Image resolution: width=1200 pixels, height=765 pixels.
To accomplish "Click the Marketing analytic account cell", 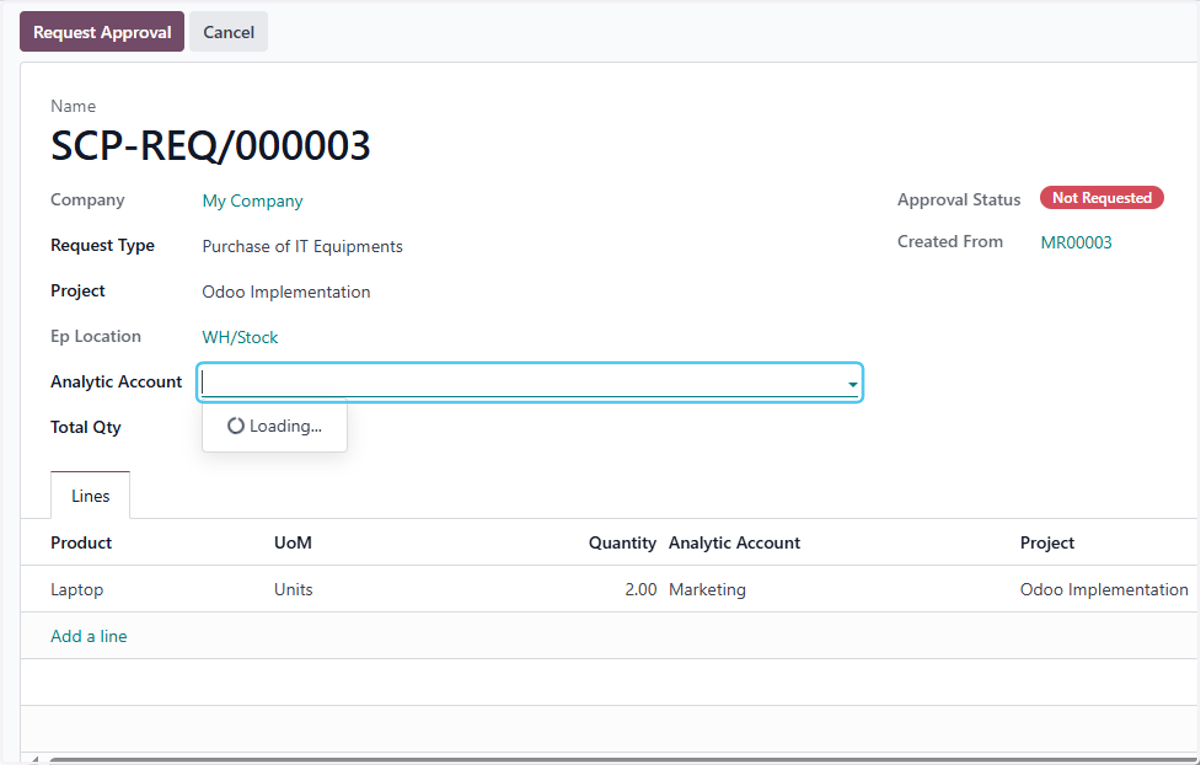I will pos(707,589).
